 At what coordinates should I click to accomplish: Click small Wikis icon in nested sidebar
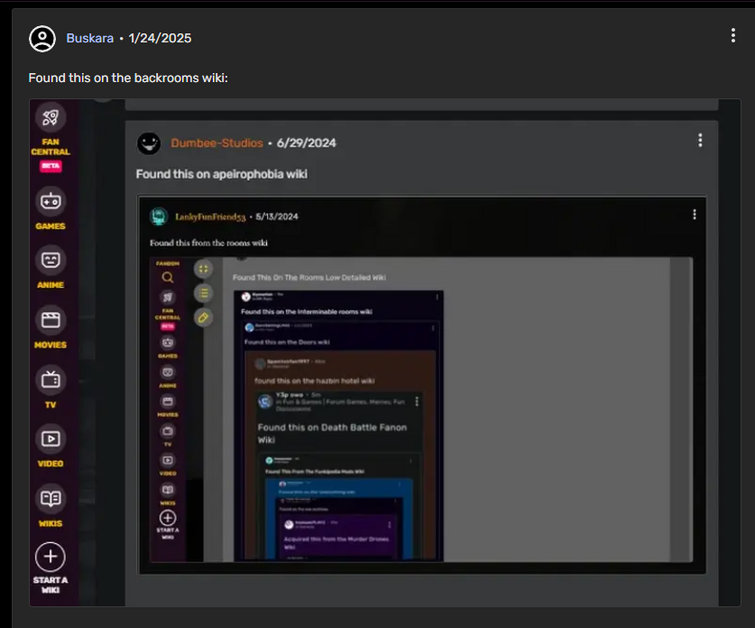(x=168, y=490)
